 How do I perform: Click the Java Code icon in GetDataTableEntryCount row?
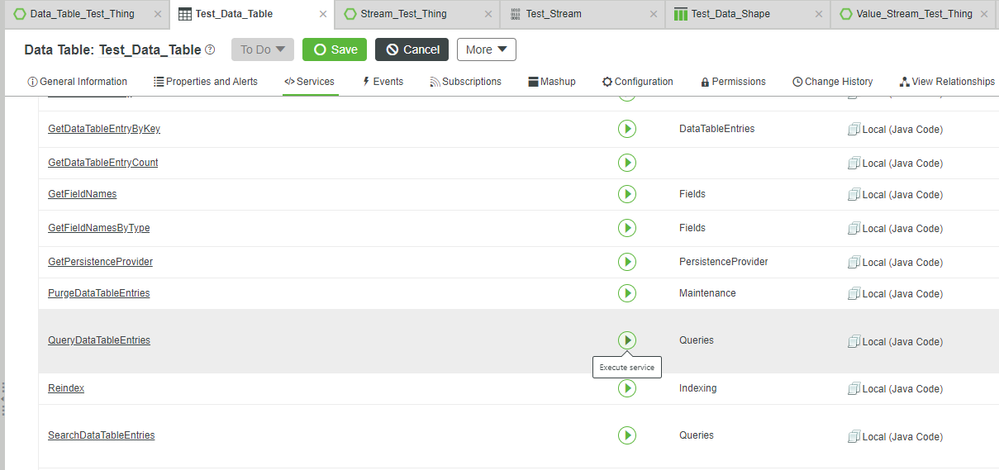pyautogui.click(x=854, y=163)
